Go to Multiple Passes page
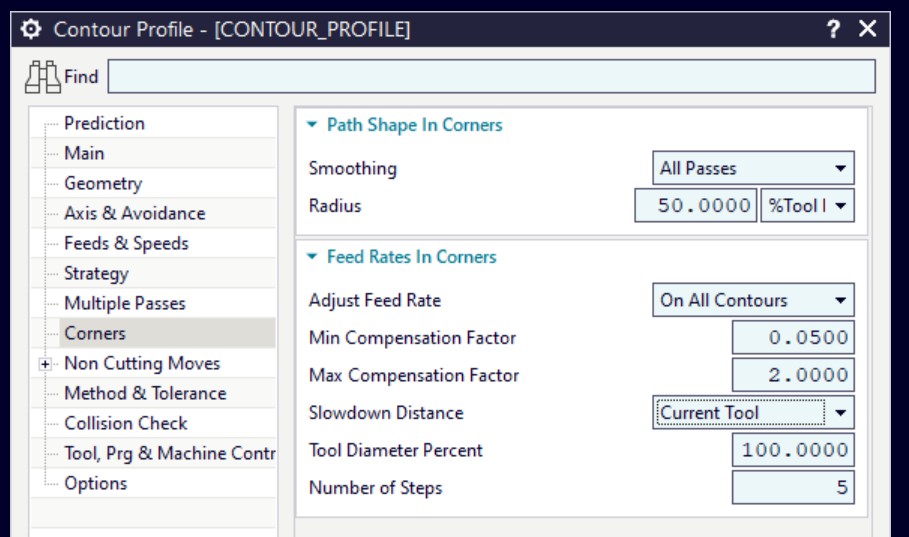Screen dimensions: 909x537 tap(125, 303)
